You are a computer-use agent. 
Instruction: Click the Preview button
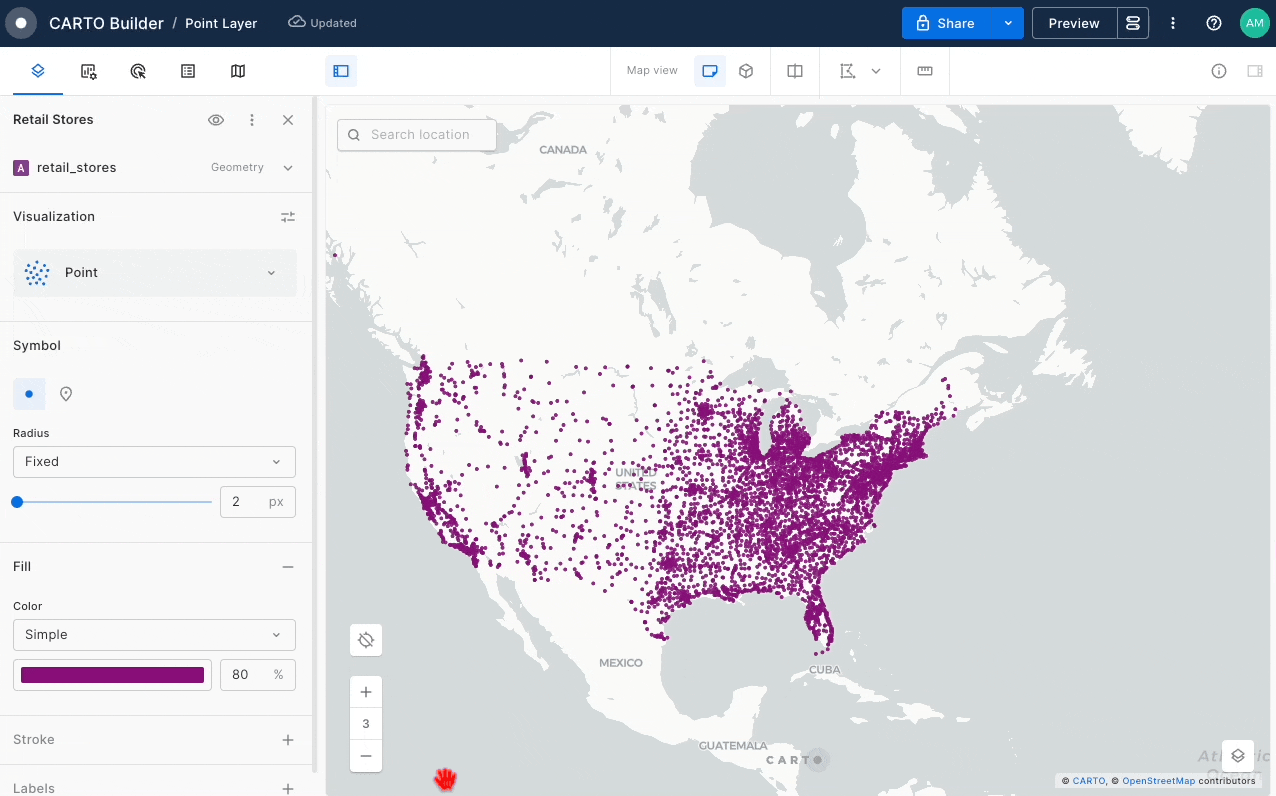[1074, 23]
